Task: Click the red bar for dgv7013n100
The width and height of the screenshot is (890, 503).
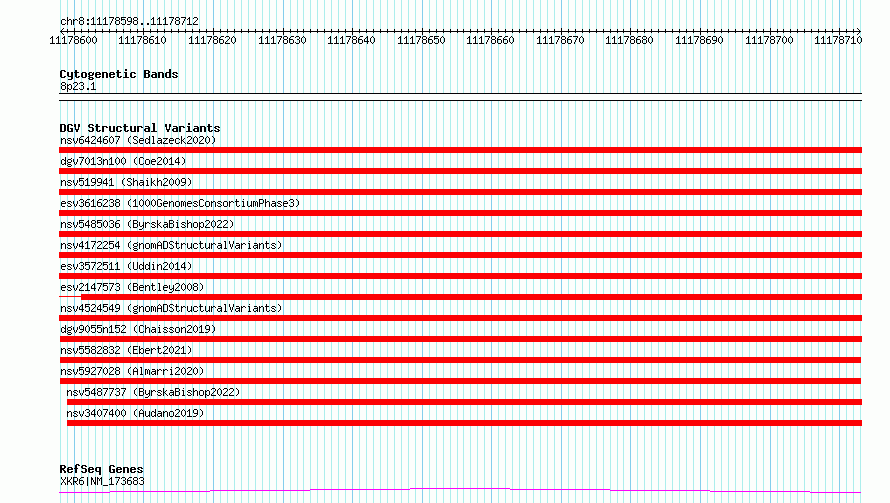Action: click(x=460, y=171)
